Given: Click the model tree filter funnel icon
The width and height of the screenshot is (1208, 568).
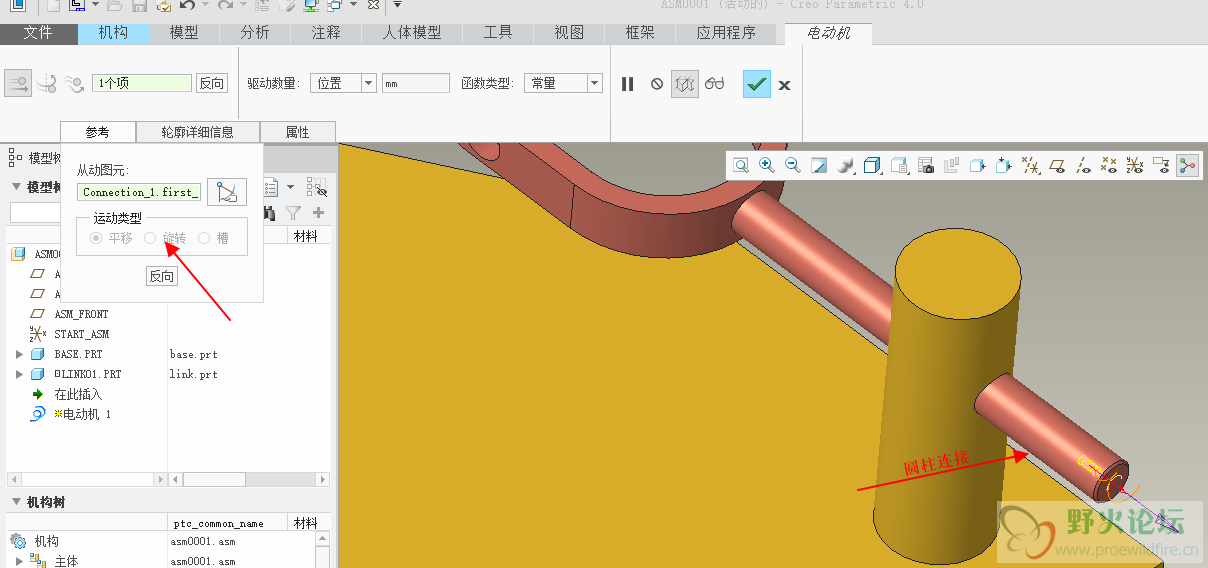Looking at the screenshot, I should point(293,212).
